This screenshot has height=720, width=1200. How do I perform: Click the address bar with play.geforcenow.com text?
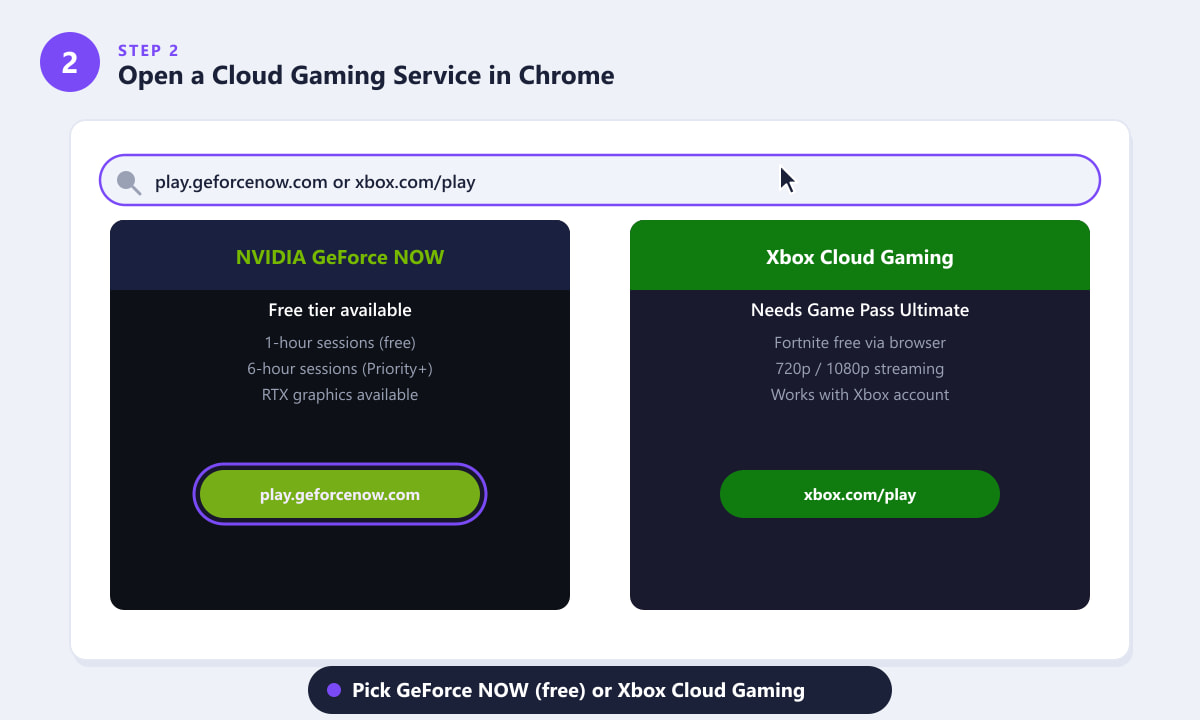[600, 180]
